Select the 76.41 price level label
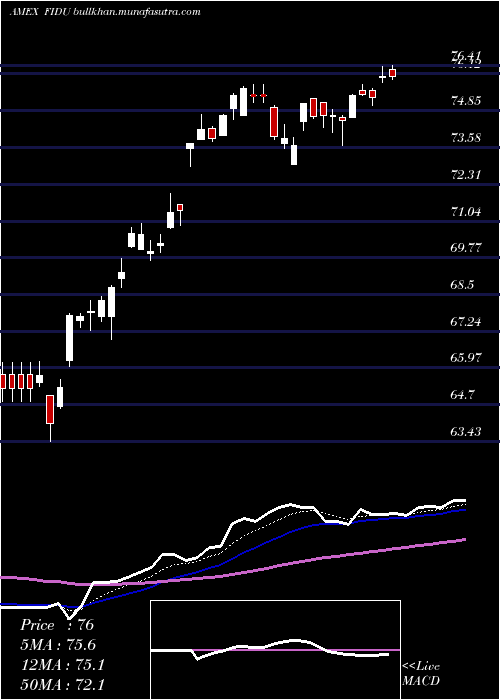Screen dimensions: 500x700 (467, 56)
